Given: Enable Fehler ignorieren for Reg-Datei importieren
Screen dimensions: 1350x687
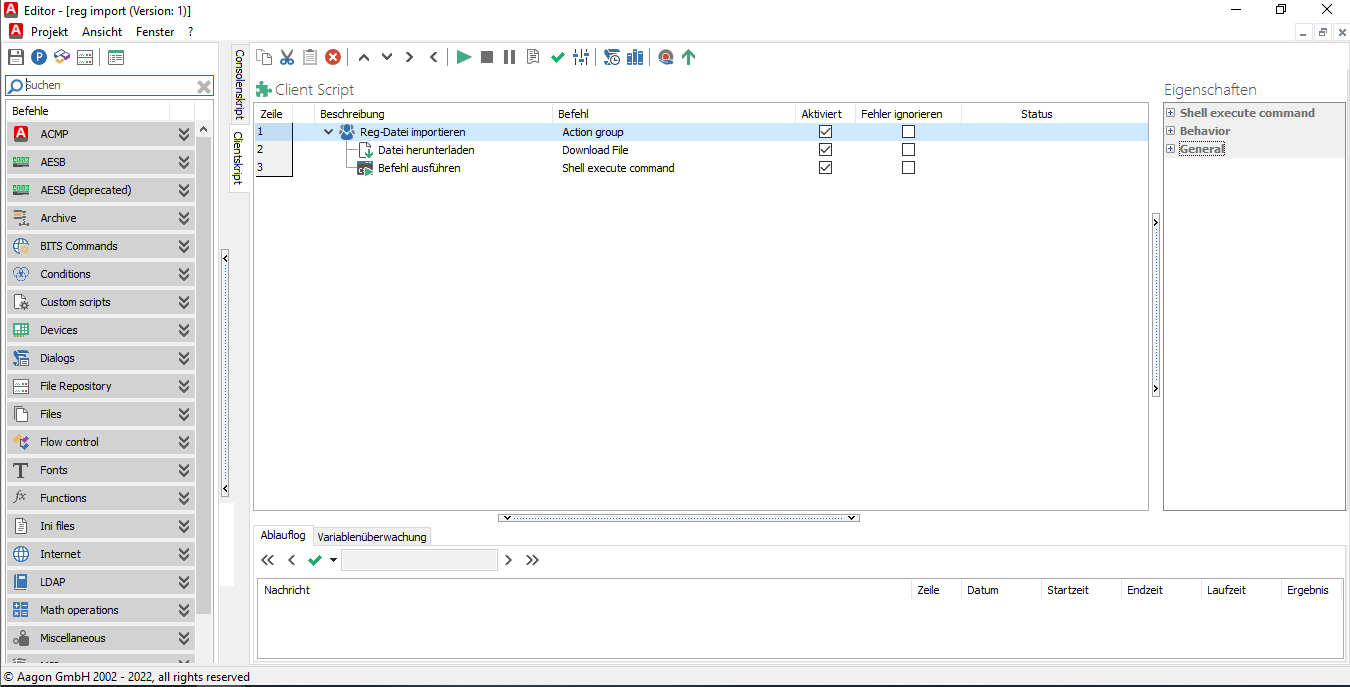Looking at the screenshot, I should (x=908, y=131).
